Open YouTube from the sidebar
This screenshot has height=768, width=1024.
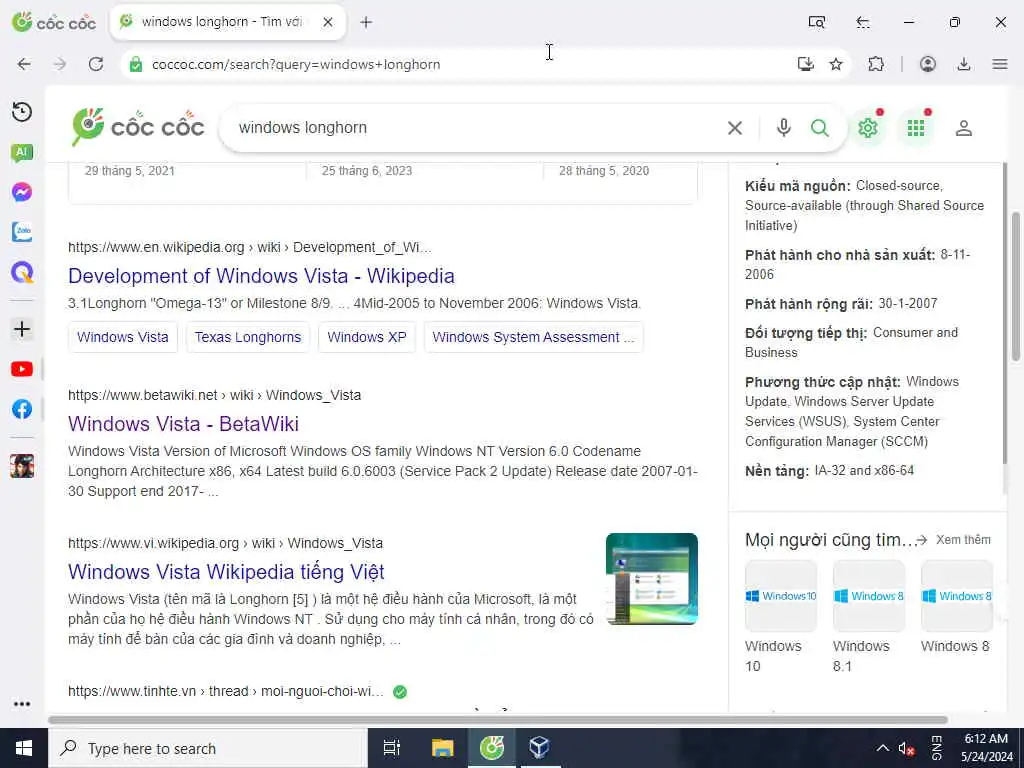[22, 369]
